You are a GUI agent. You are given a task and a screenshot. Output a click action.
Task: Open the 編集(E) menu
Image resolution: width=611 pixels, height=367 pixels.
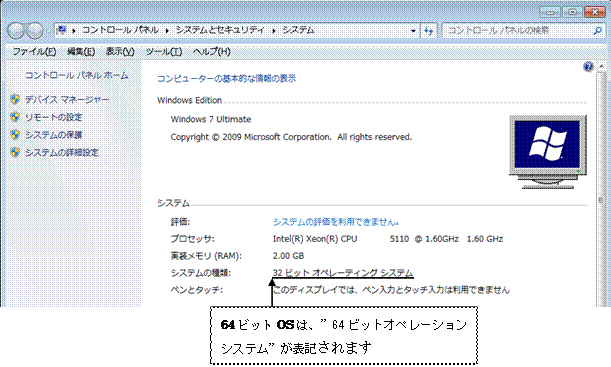(x=81, y=51)
